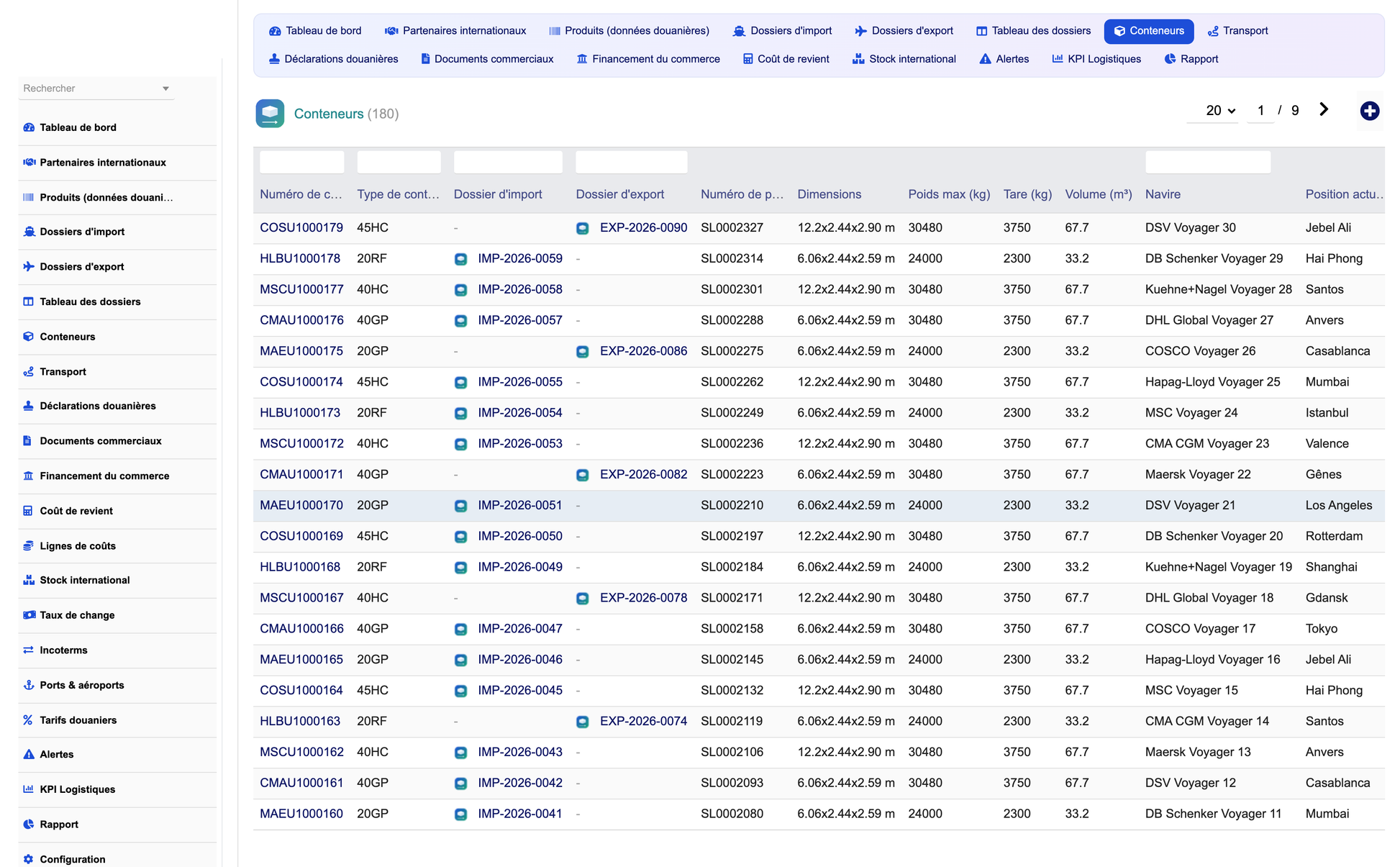
Task: Open container MAEU1000170 link
Action: 301,505
